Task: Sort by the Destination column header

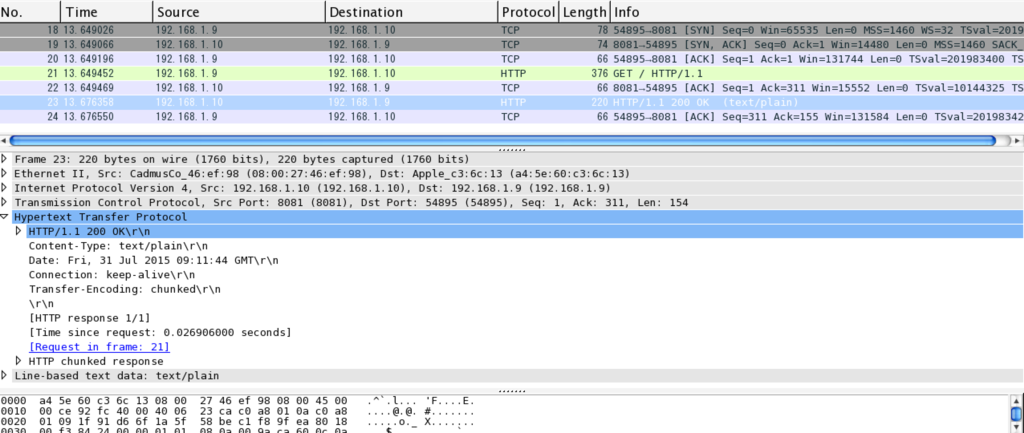Action: click(x=411, y=12)
